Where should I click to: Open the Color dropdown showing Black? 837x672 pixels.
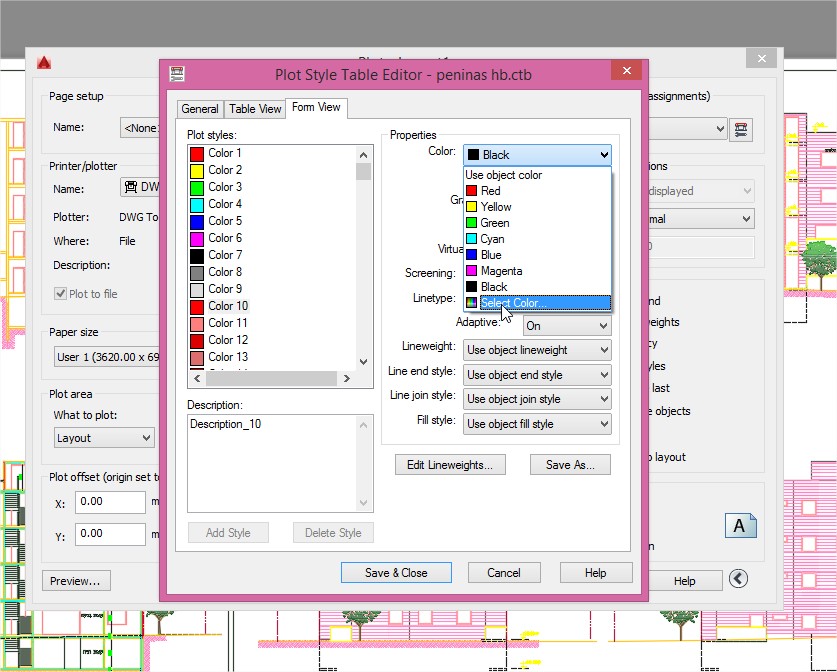pyautogui.click(x=537, y=155)
